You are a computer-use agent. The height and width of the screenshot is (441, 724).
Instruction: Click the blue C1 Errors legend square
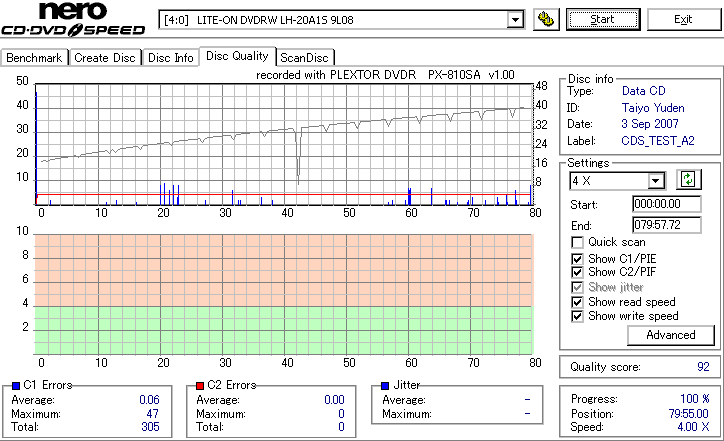tap(16, 385)
